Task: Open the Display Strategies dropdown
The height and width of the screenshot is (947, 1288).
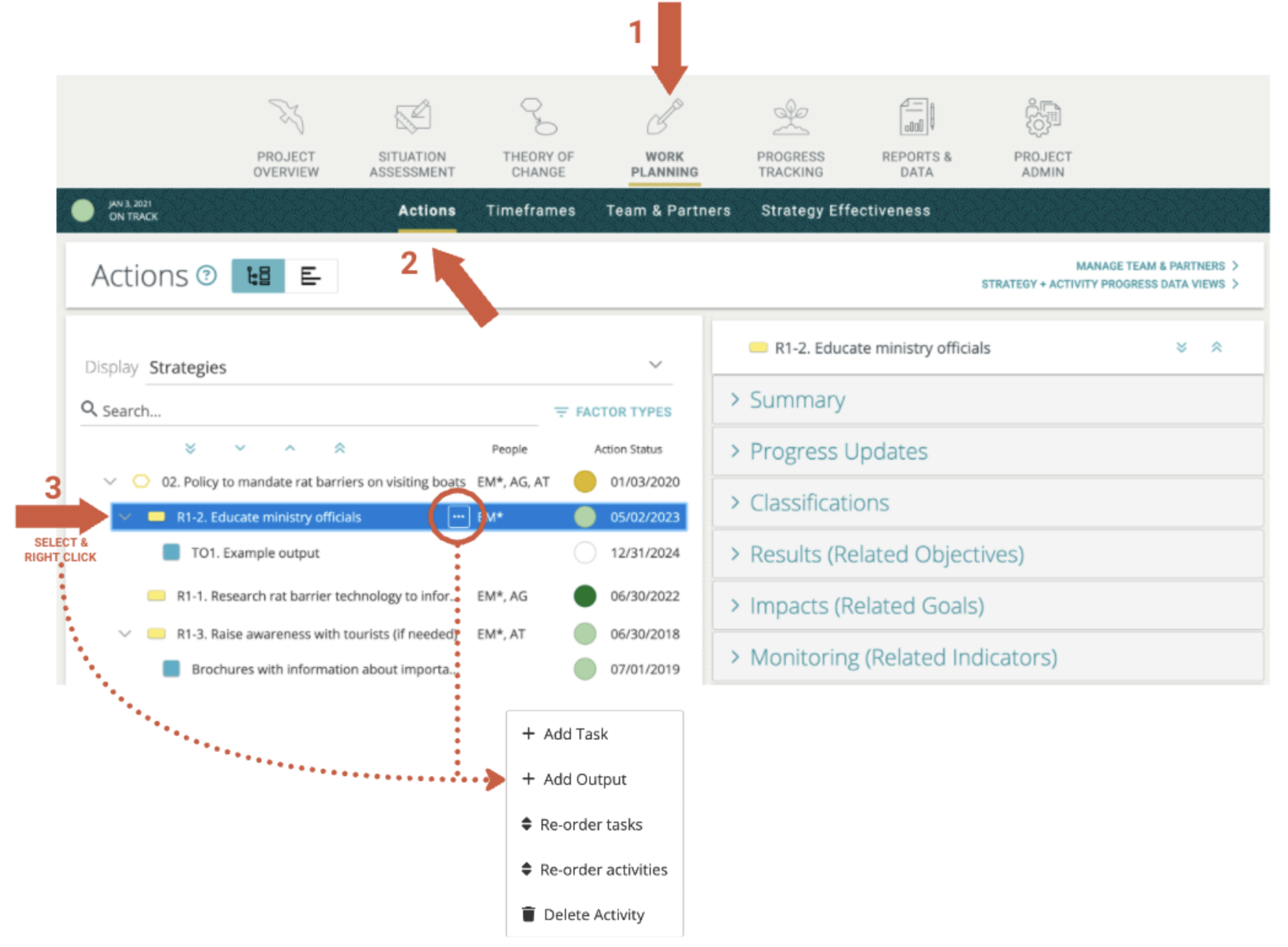Action: [408, 367]
